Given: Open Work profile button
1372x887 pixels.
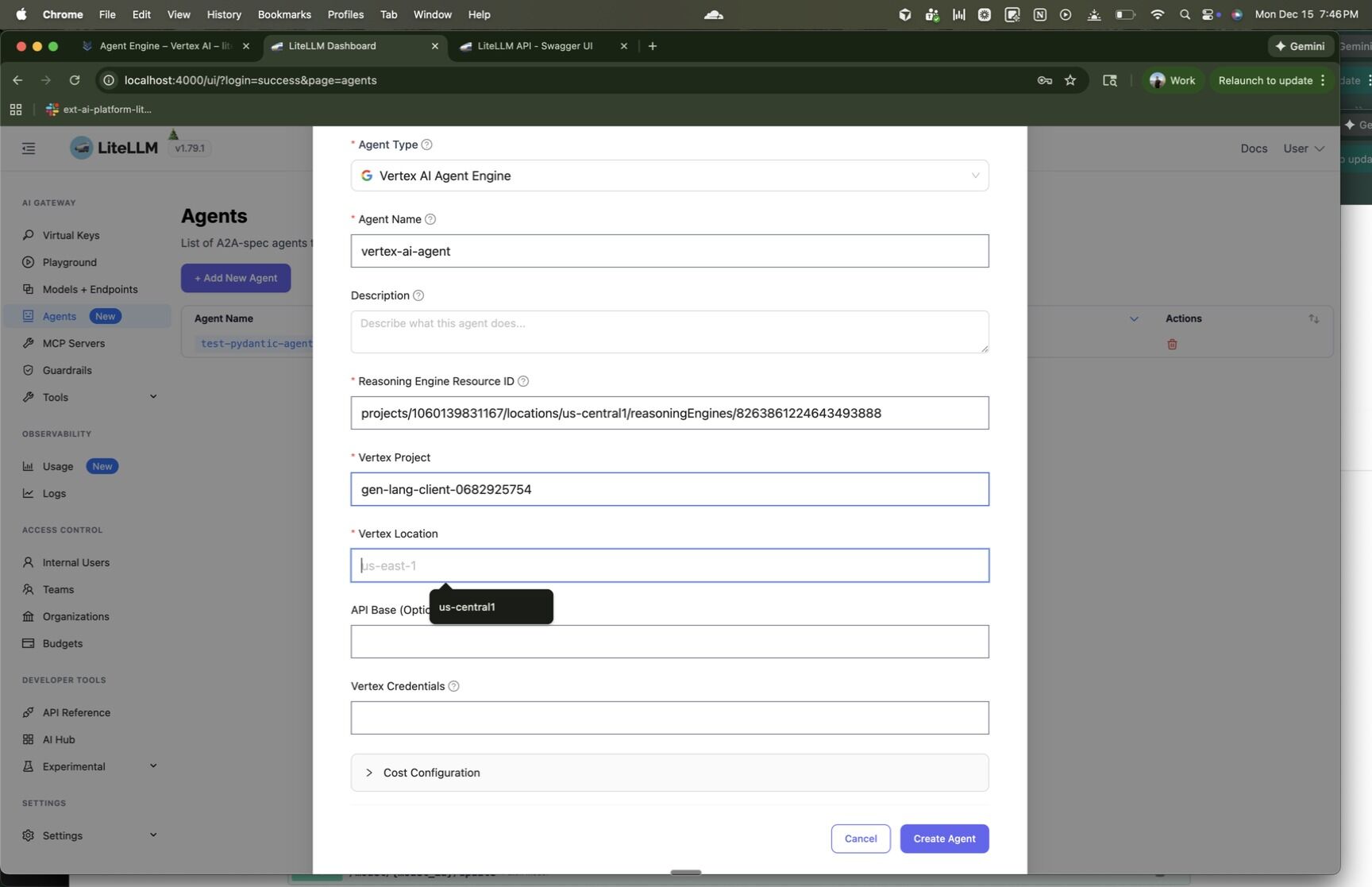Looking at the screenshot, I should (1172, 80).
